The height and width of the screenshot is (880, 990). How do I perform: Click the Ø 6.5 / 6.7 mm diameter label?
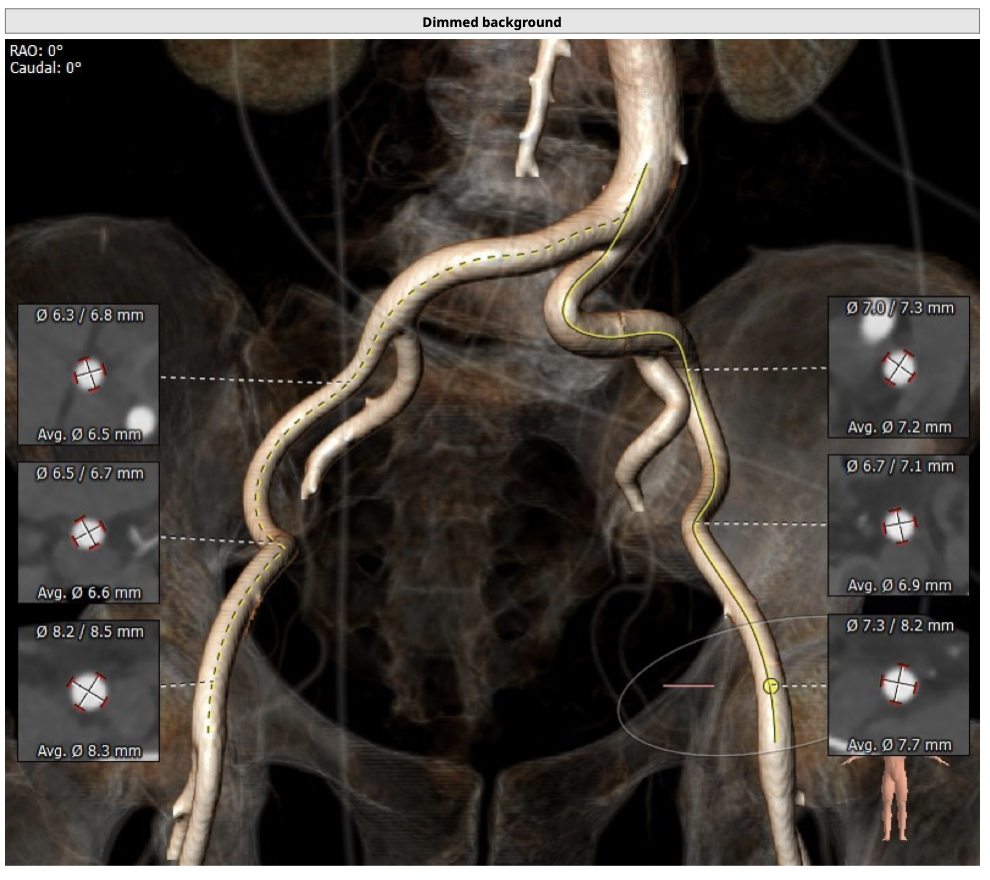89,474
